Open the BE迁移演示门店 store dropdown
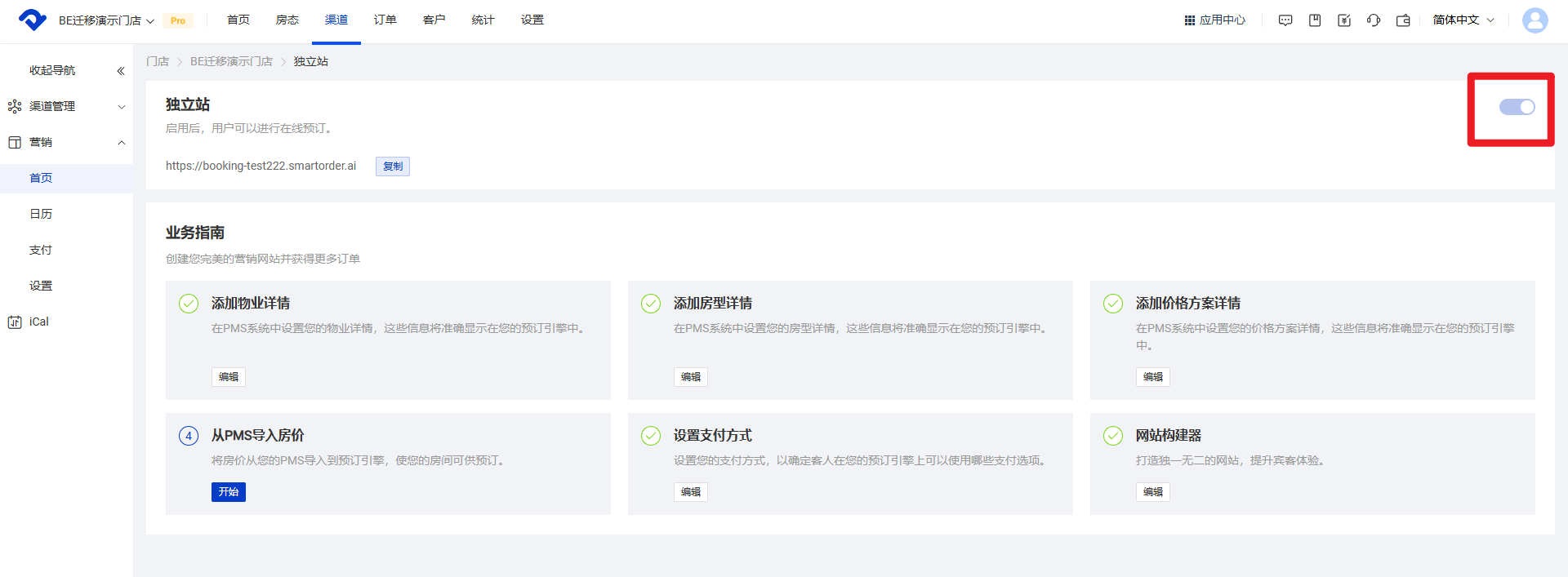The width and height of the screenshot is (1568, 577). (x=106, y=20)
